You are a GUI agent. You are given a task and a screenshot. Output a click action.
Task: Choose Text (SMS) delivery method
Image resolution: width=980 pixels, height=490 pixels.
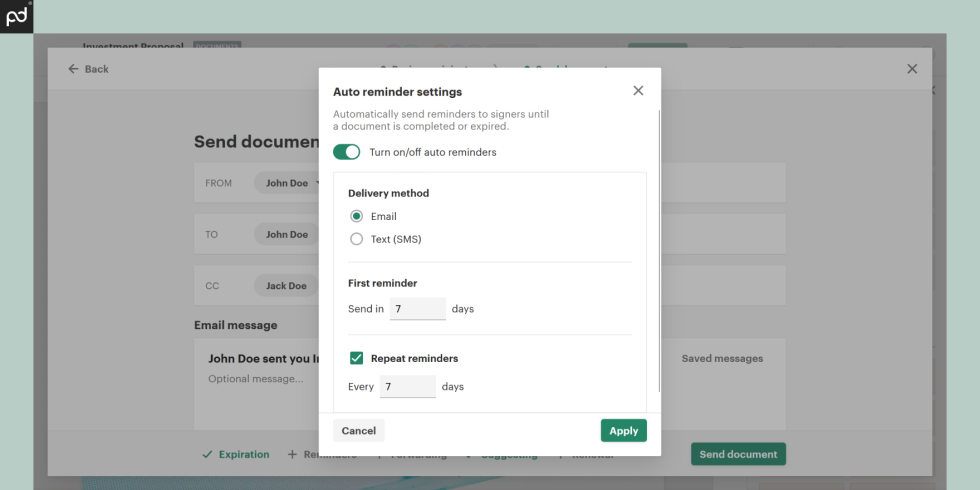click(x=357, y=239)
